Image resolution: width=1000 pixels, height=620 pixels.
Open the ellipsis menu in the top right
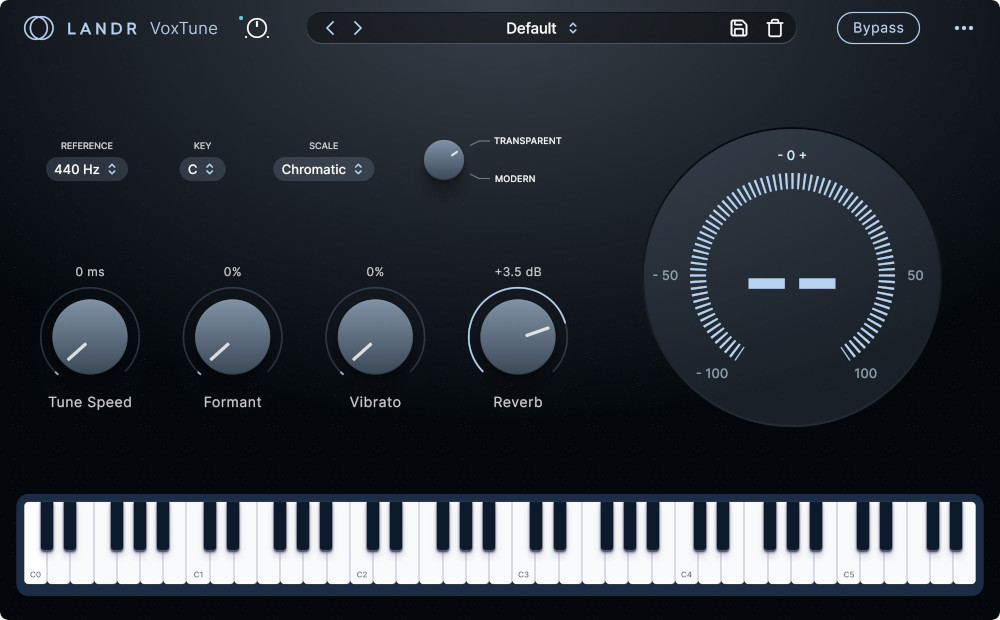point(964,28)
